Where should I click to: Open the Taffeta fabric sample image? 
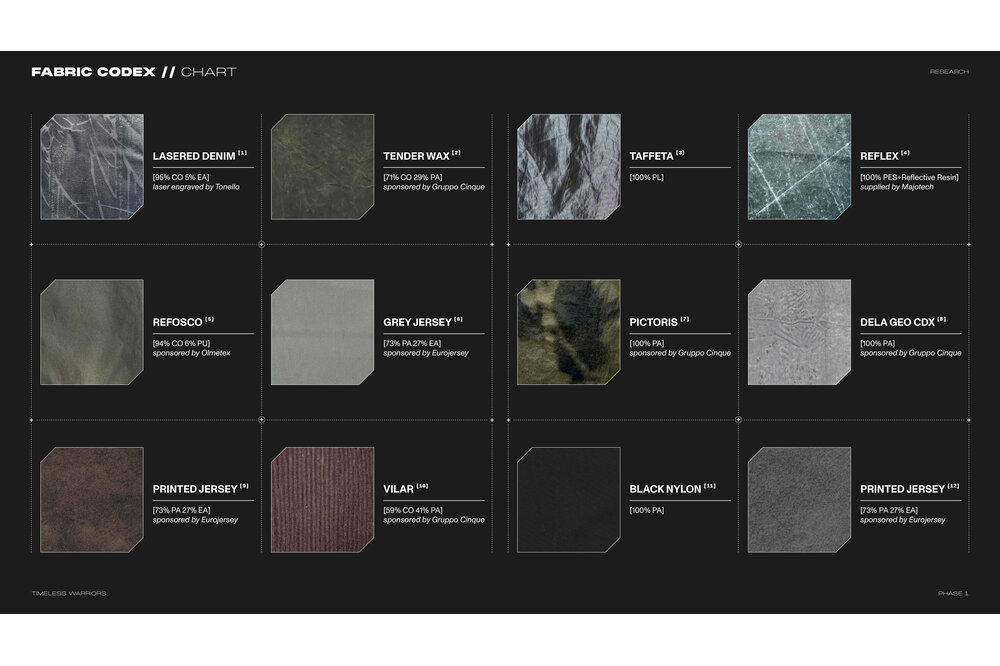pyautogui.click(x=568, y=167)
